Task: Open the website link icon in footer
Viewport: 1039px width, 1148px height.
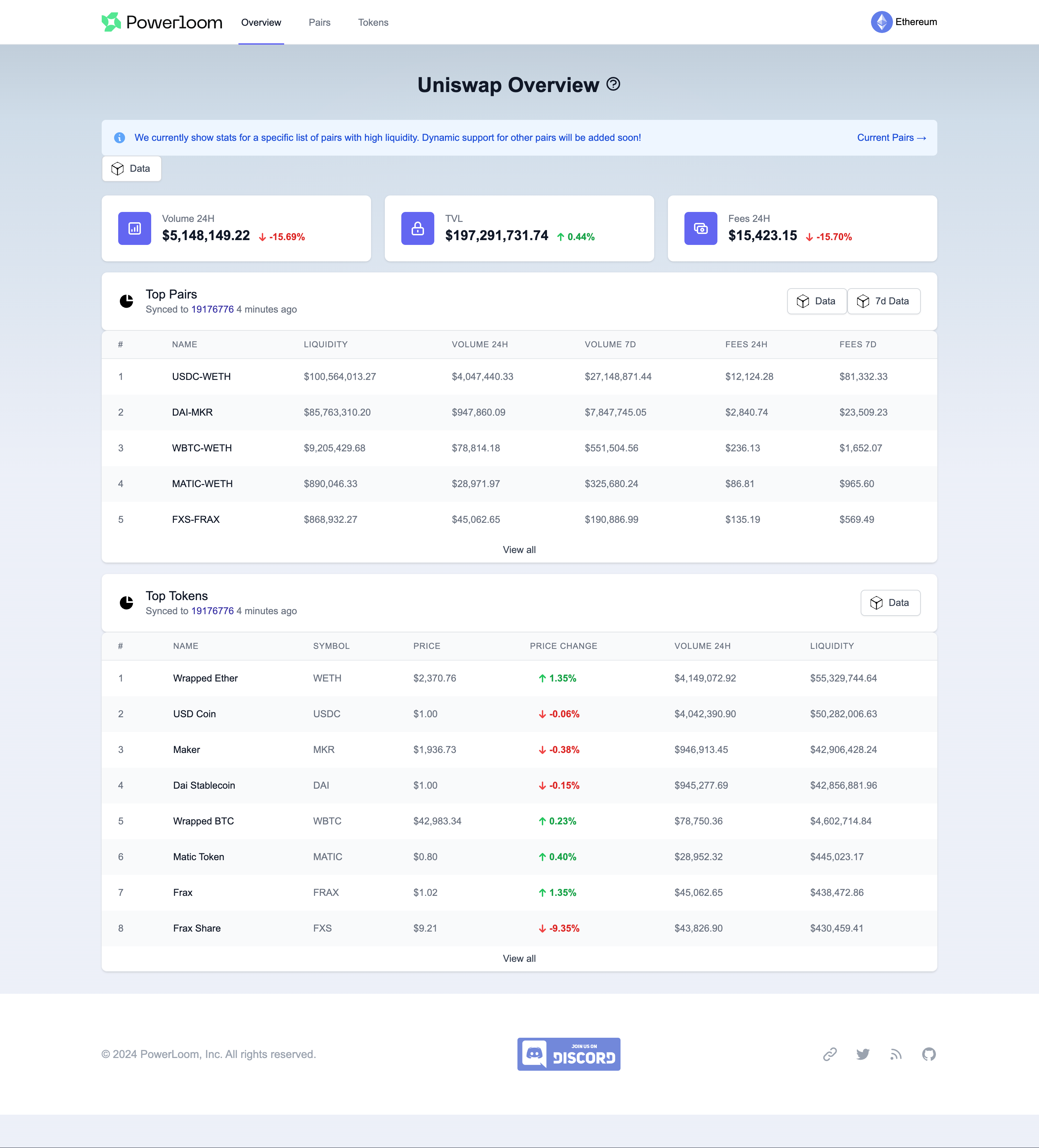Action: [830, 1054]
